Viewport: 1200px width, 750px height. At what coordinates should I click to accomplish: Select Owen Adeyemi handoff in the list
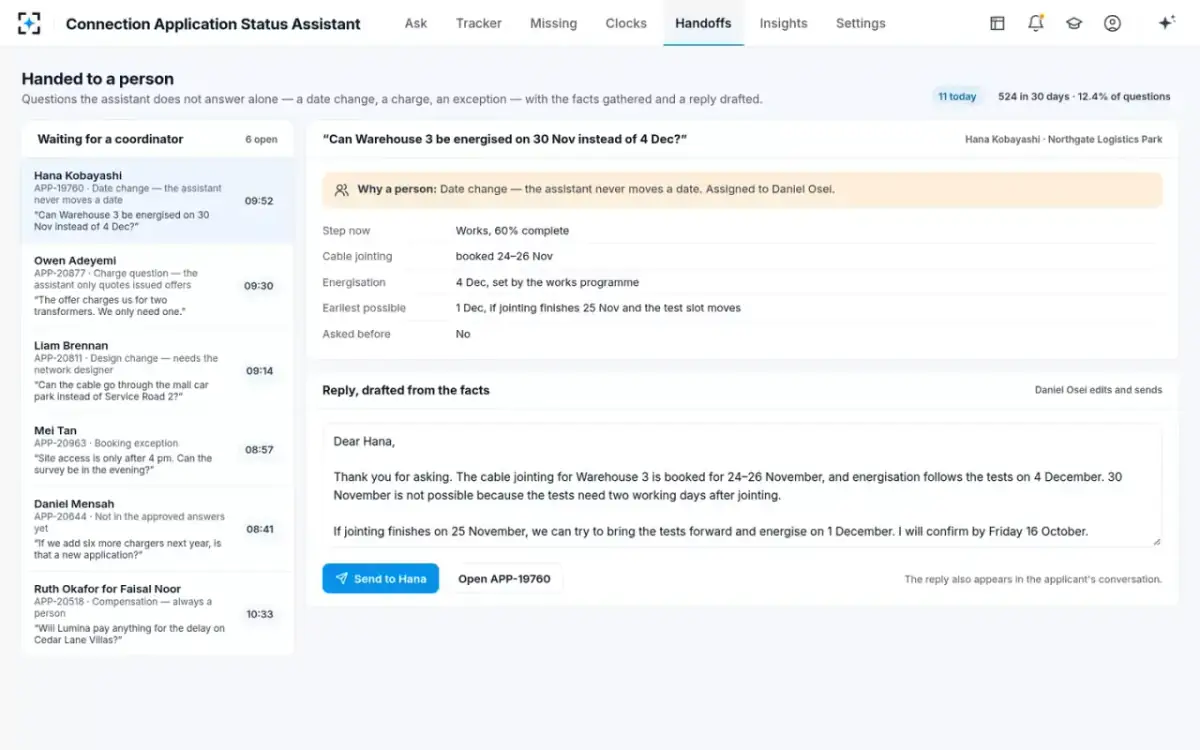(x=158, y=286)
